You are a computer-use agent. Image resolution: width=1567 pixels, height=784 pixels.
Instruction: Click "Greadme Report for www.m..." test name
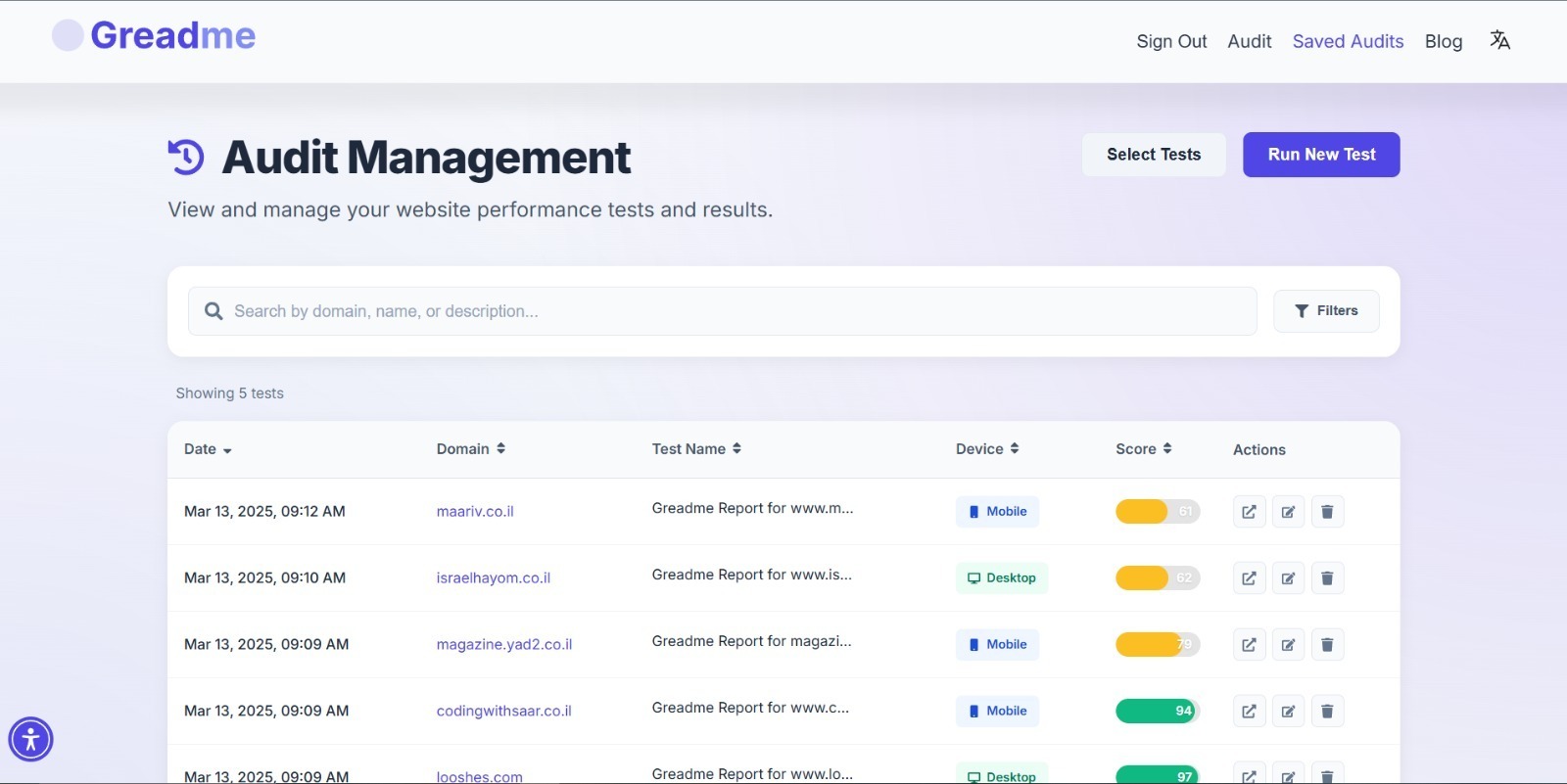[752, 509]
